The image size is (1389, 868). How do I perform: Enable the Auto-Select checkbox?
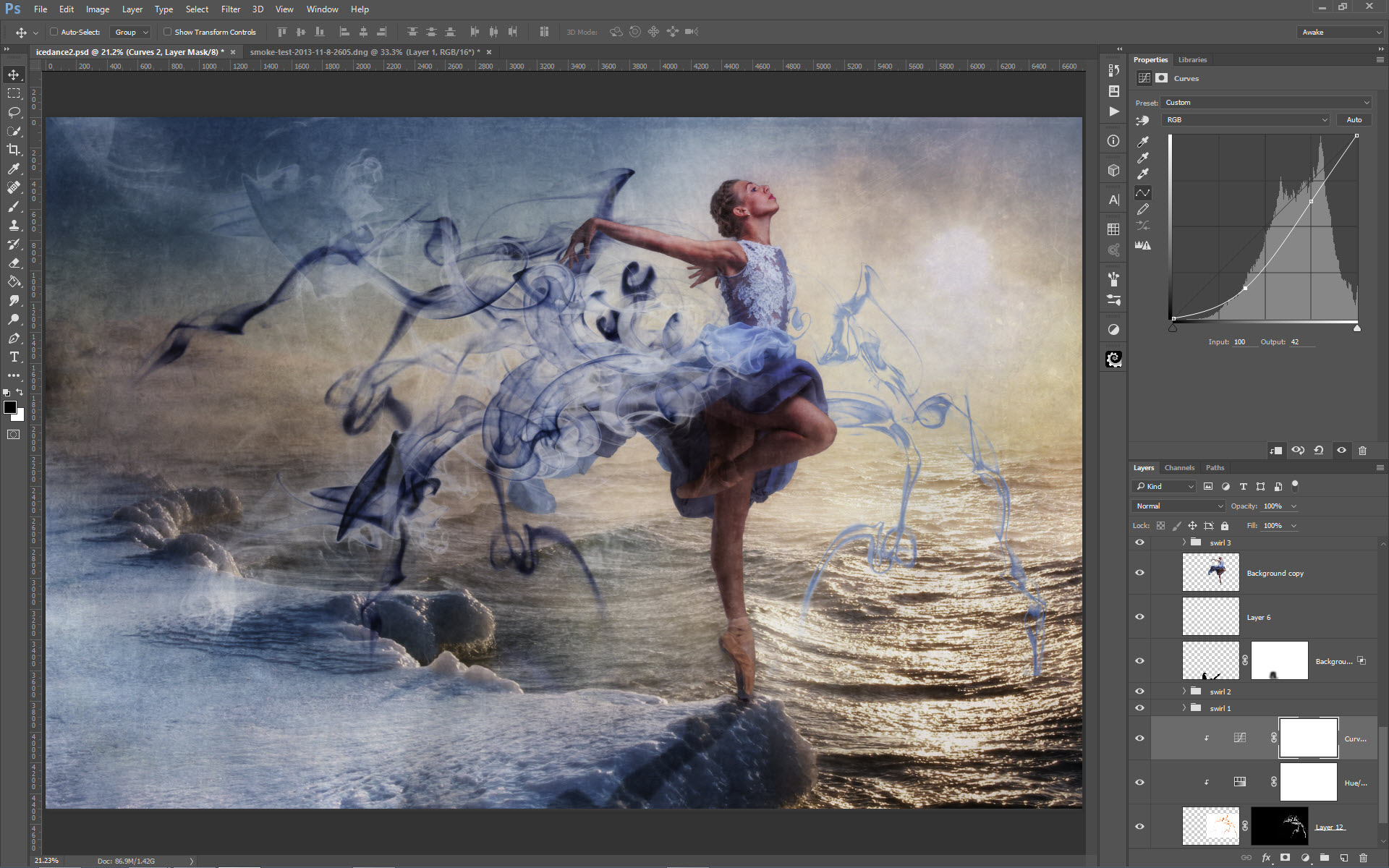(x=54, y=32)
